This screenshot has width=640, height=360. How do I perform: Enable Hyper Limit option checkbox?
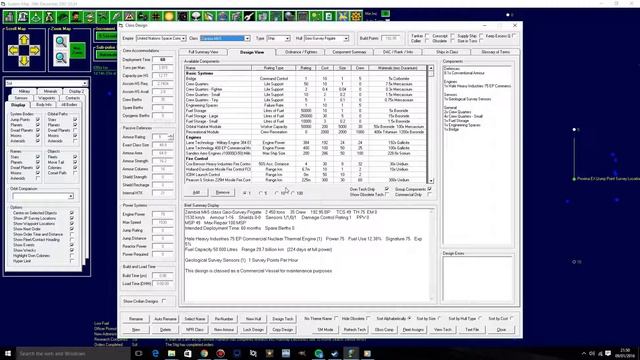click(x=72, y=261)
